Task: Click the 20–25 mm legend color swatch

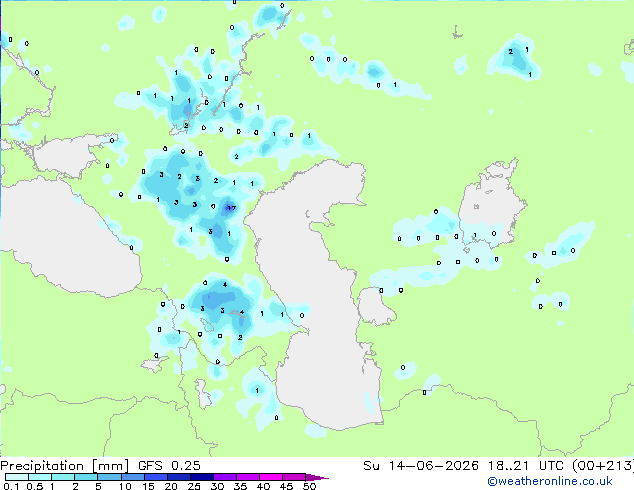Action: (178, 477)
